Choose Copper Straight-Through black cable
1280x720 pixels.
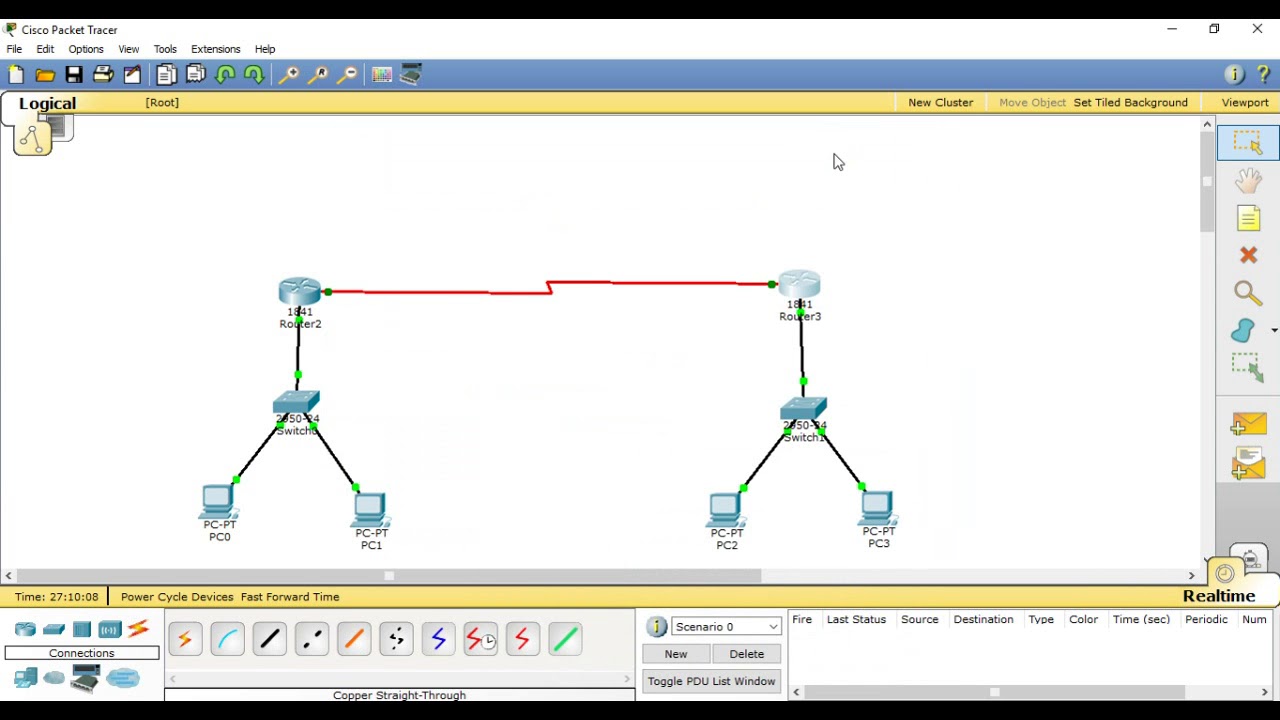(269, 639)
